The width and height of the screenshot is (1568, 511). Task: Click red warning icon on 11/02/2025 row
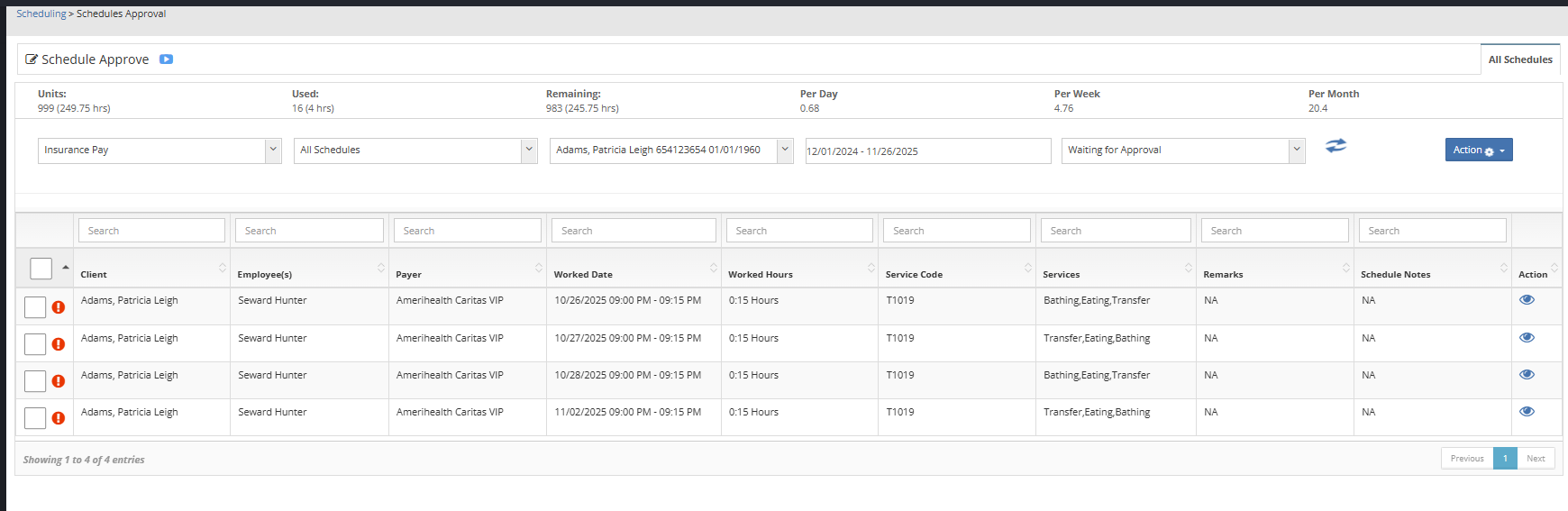tap(59, 418)
